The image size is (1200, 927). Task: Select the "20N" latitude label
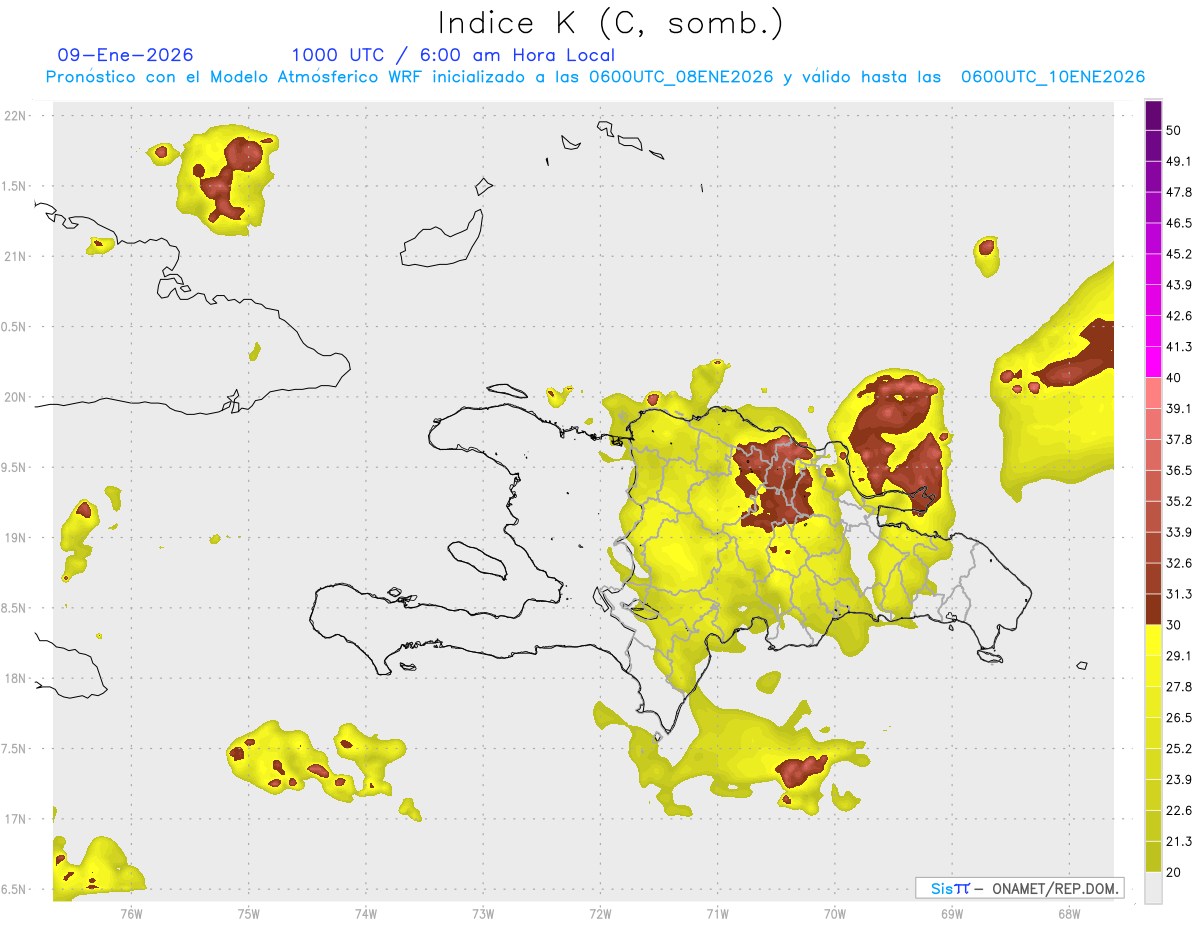point(16,397)
